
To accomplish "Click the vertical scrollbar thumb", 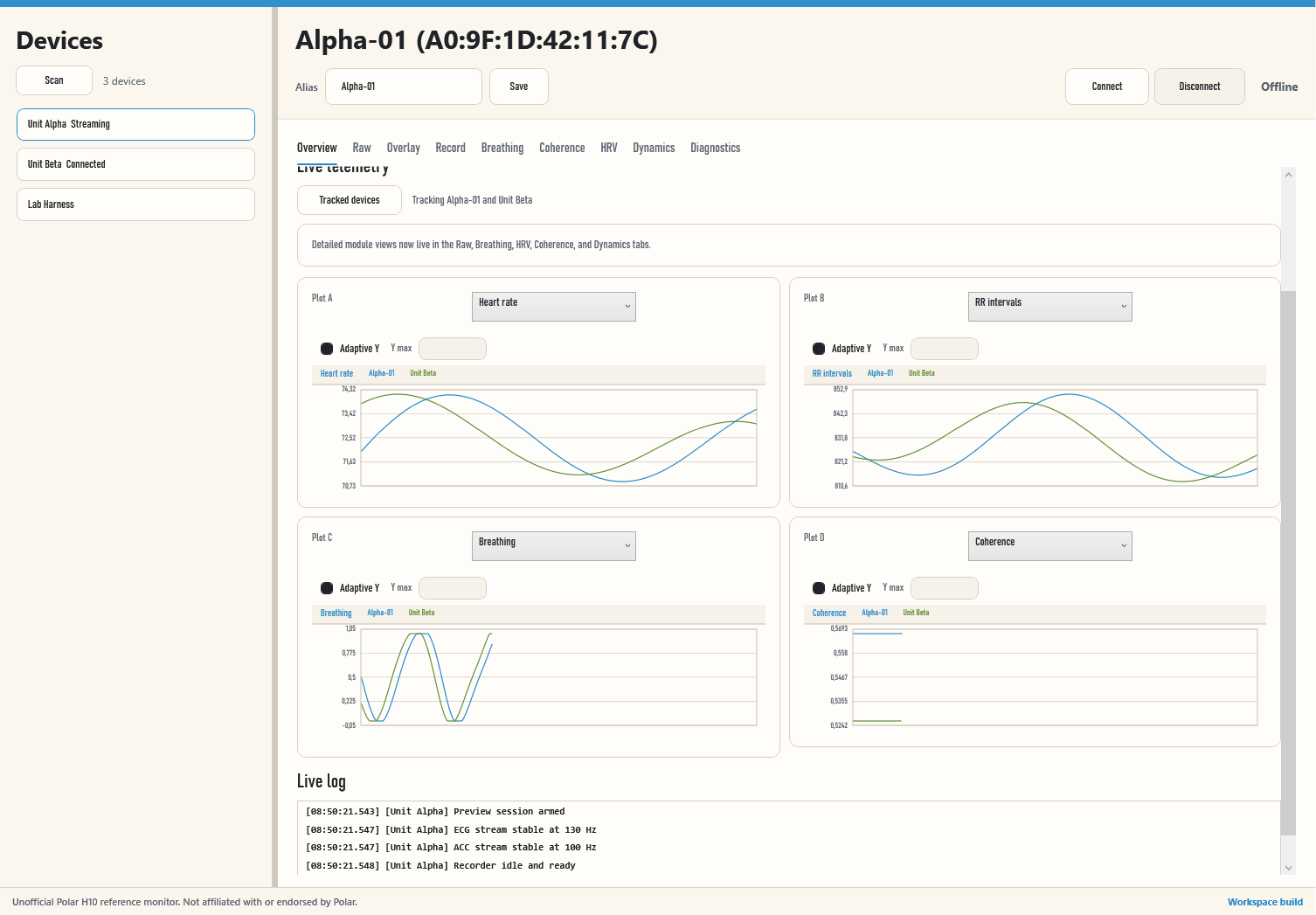I will 1288,563.
